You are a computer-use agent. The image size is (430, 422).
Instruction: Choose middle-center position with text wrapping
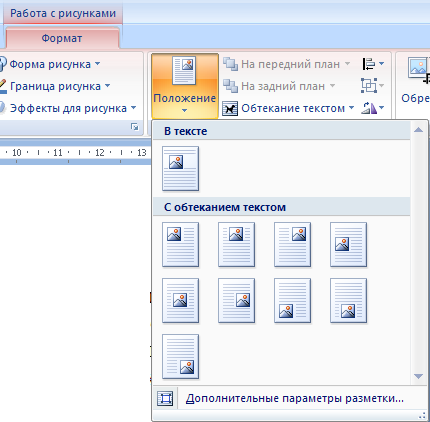tap(180, 301)
